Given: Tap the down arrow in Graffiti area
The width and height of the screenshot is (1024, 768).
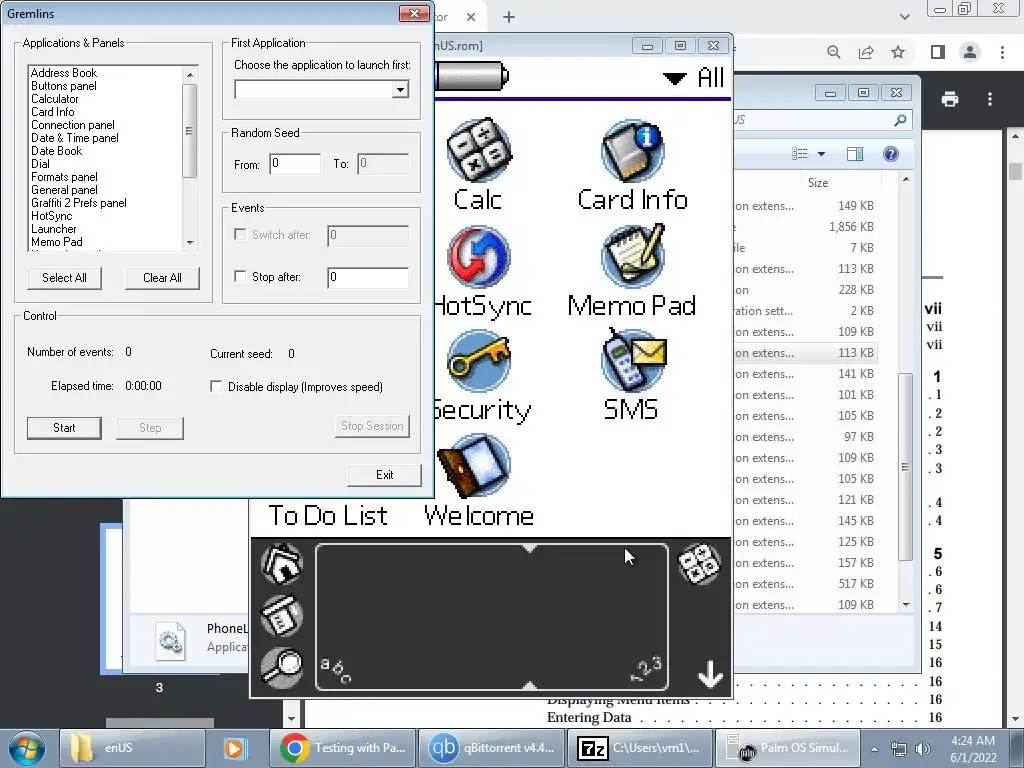Looking at the screenshot, I should coord(710,674).
